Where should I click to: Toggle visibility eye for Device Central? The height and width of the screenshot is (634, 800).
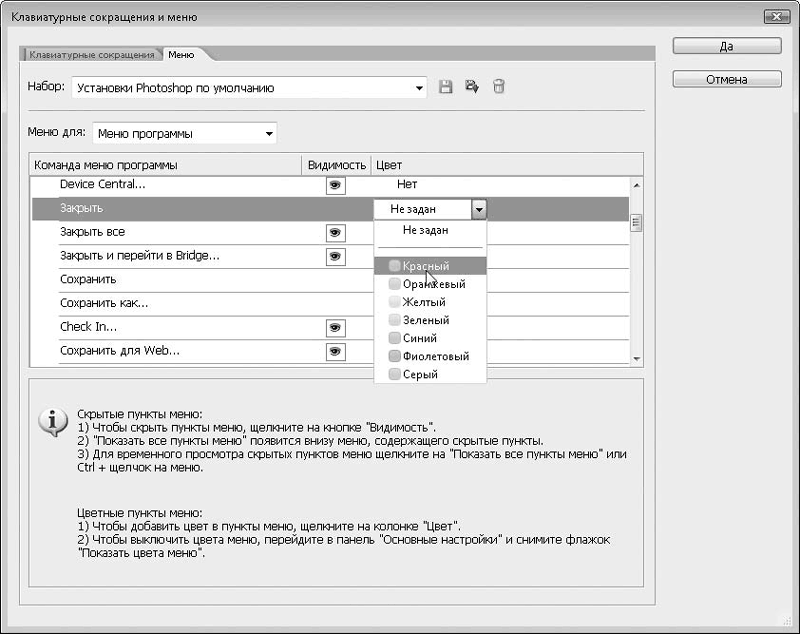(335, 185)
